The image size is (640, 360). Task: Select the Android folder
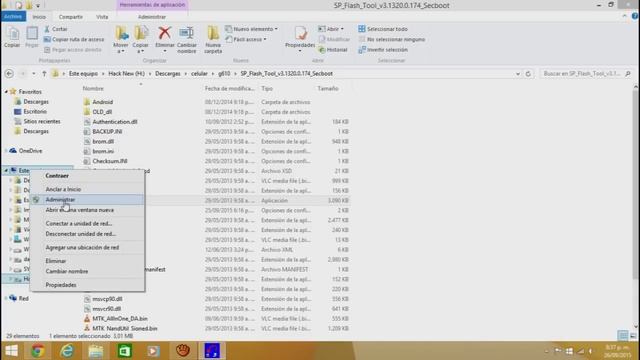pos(103,102)
